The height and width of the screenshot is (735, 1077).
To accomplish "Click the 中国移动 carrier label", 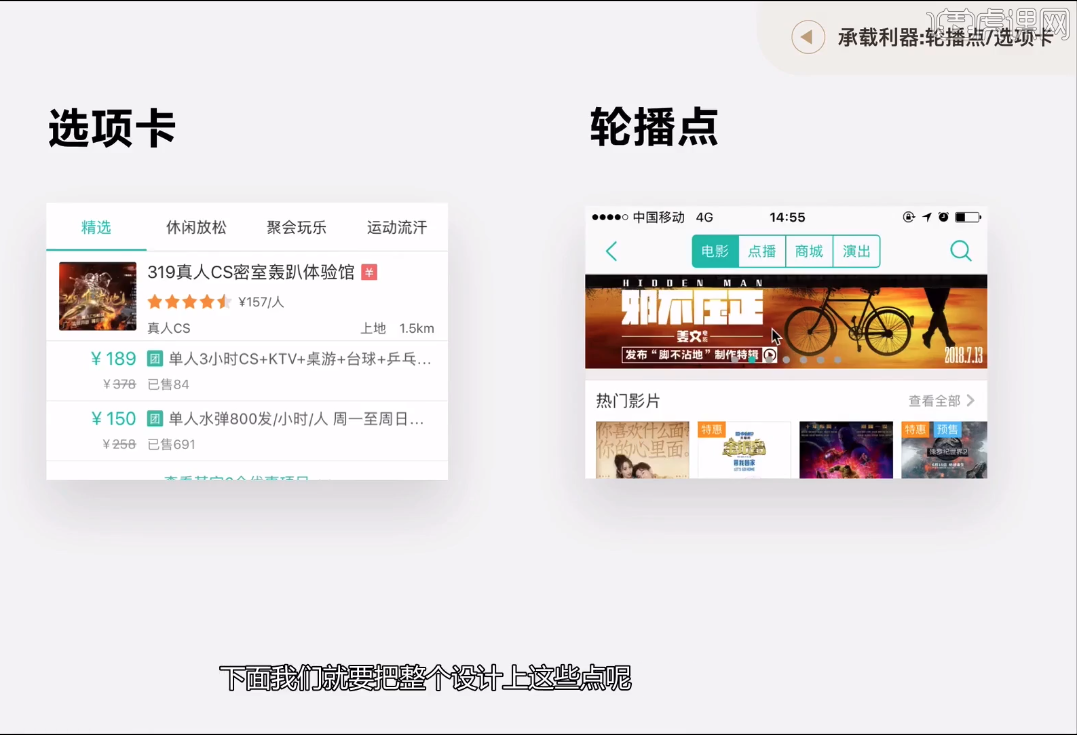I will click(x=659, y=217).
